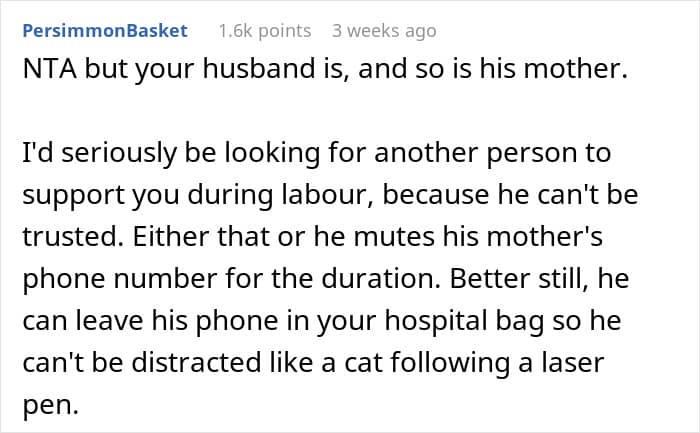Click the words 'phone number for the duration'

231,279
